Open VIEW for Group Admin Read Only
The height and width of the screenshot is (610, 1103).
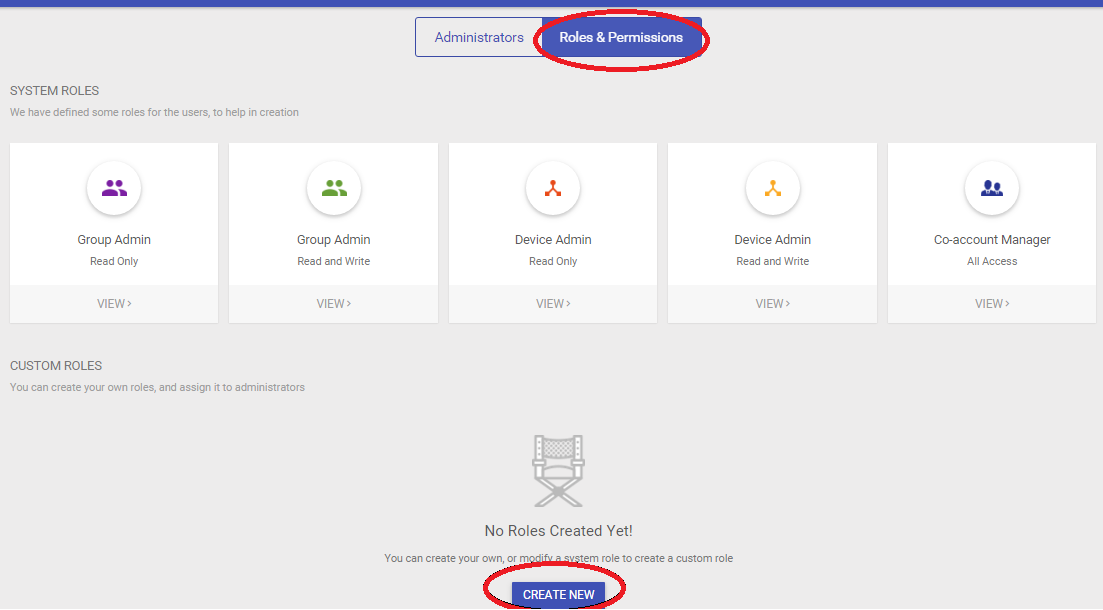(114, 304)
